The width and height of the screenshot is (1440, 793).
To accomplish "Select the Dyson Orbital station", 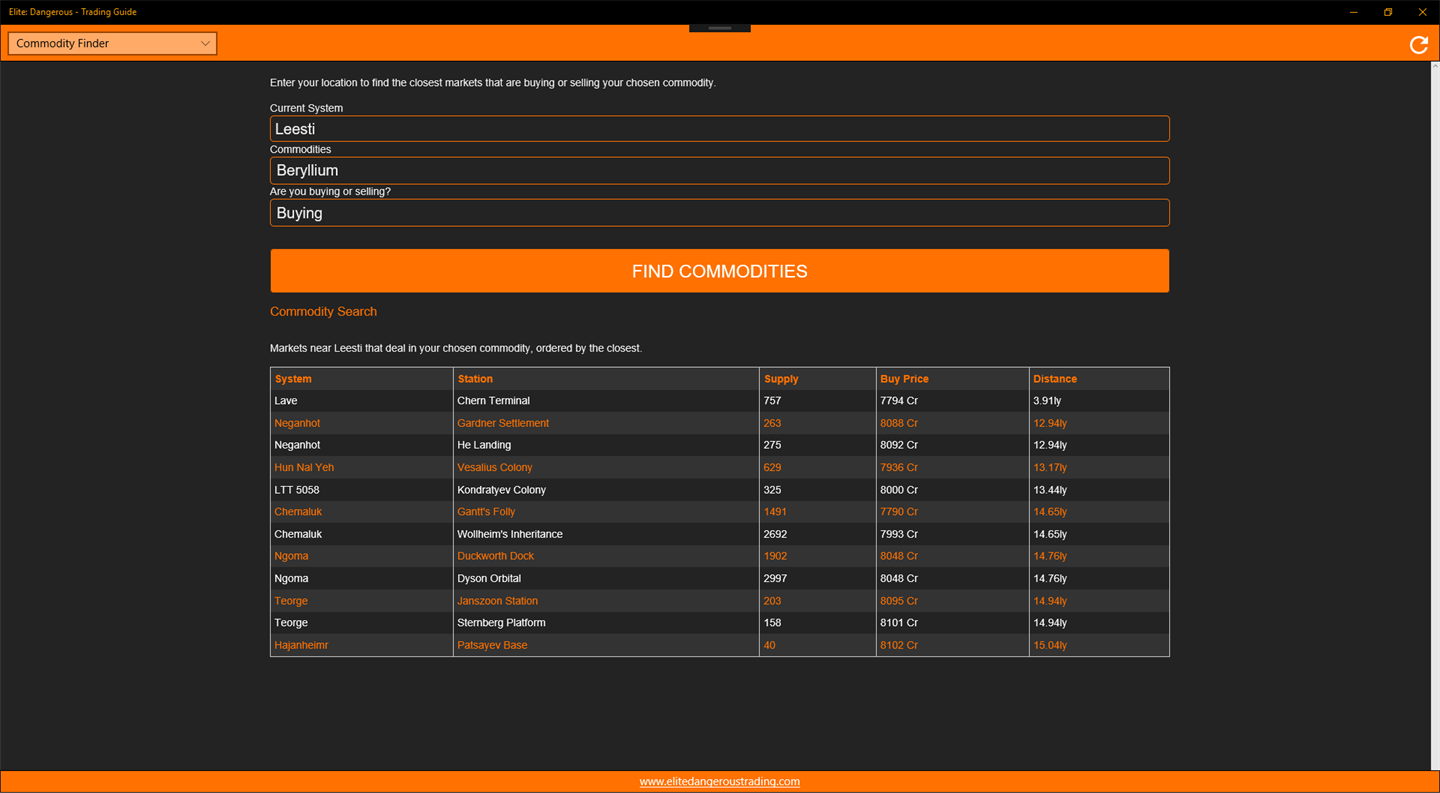I will [489, 579].
